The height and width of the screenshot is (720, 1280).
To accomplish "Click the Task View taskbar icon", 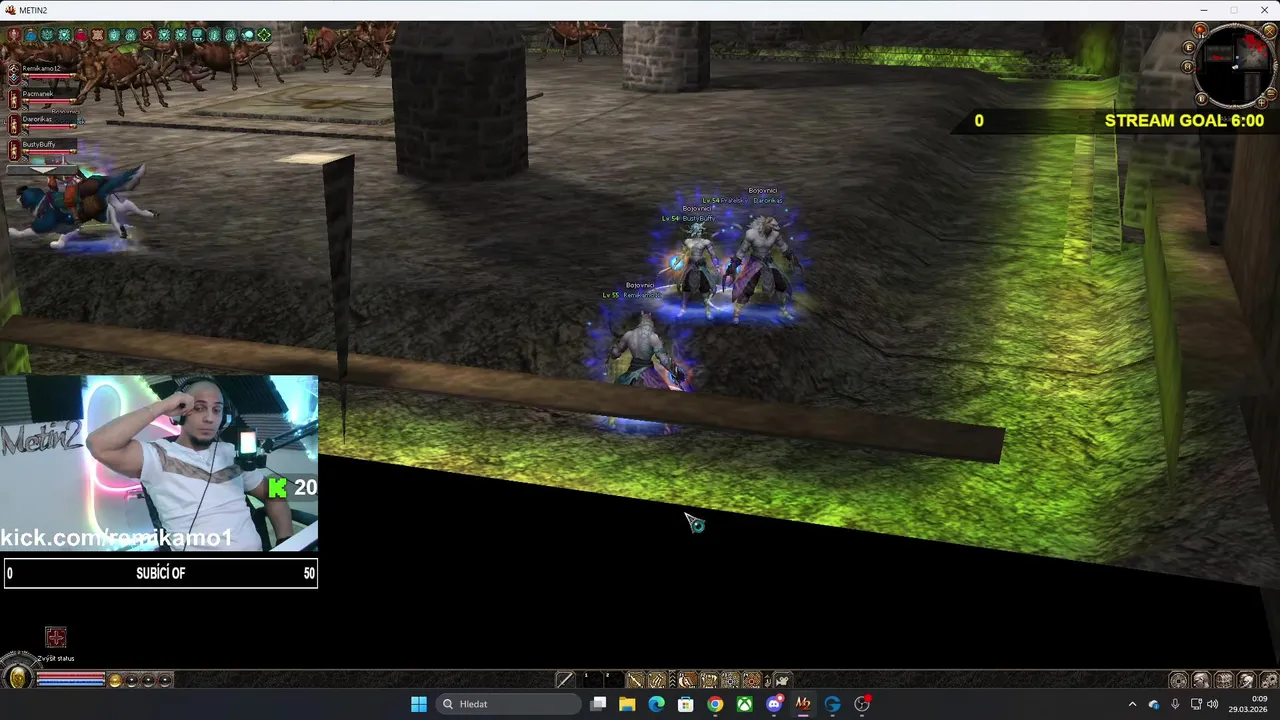I will [x=598, y=704].
